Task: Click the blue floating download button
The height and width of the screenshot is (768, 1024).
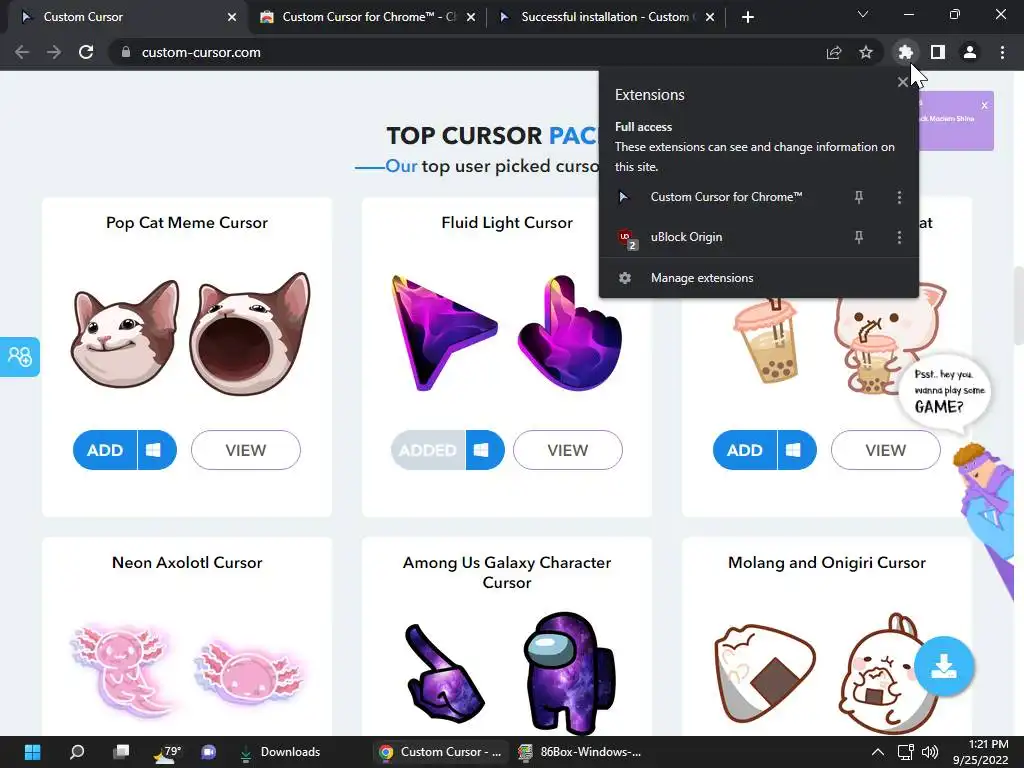Action: [944, 666]
